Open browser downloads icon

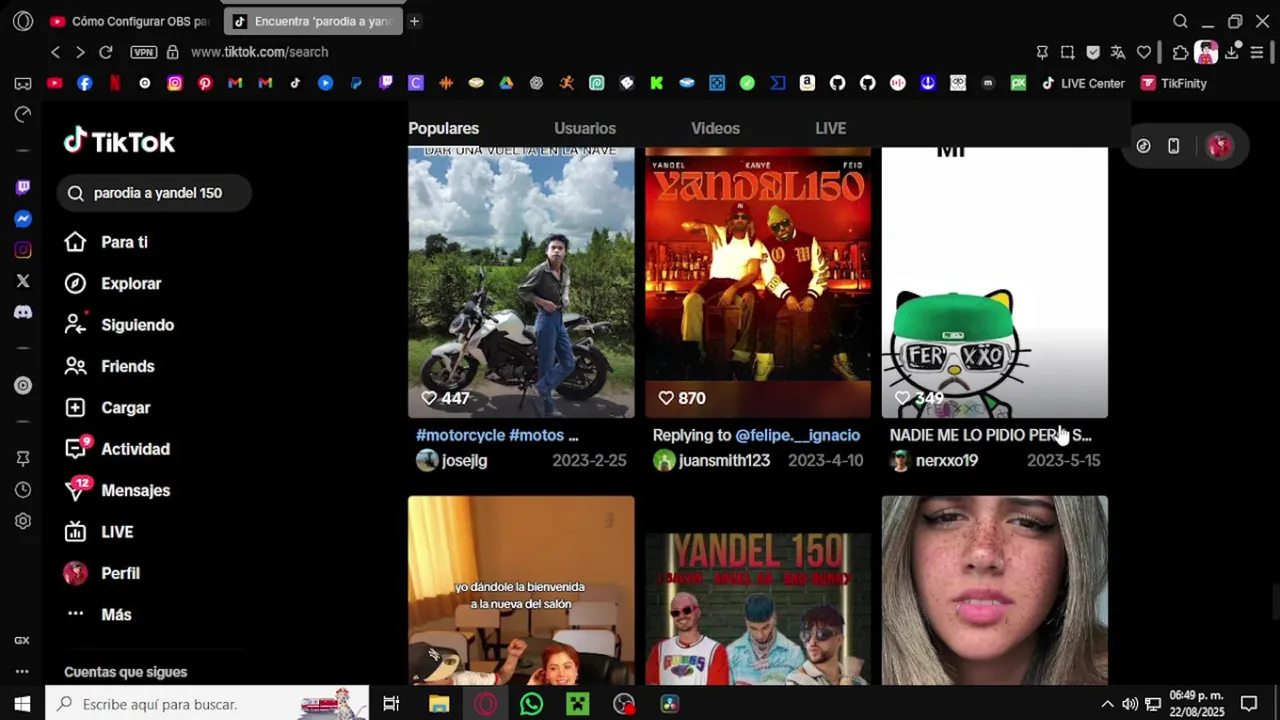tap(1233, 52)
